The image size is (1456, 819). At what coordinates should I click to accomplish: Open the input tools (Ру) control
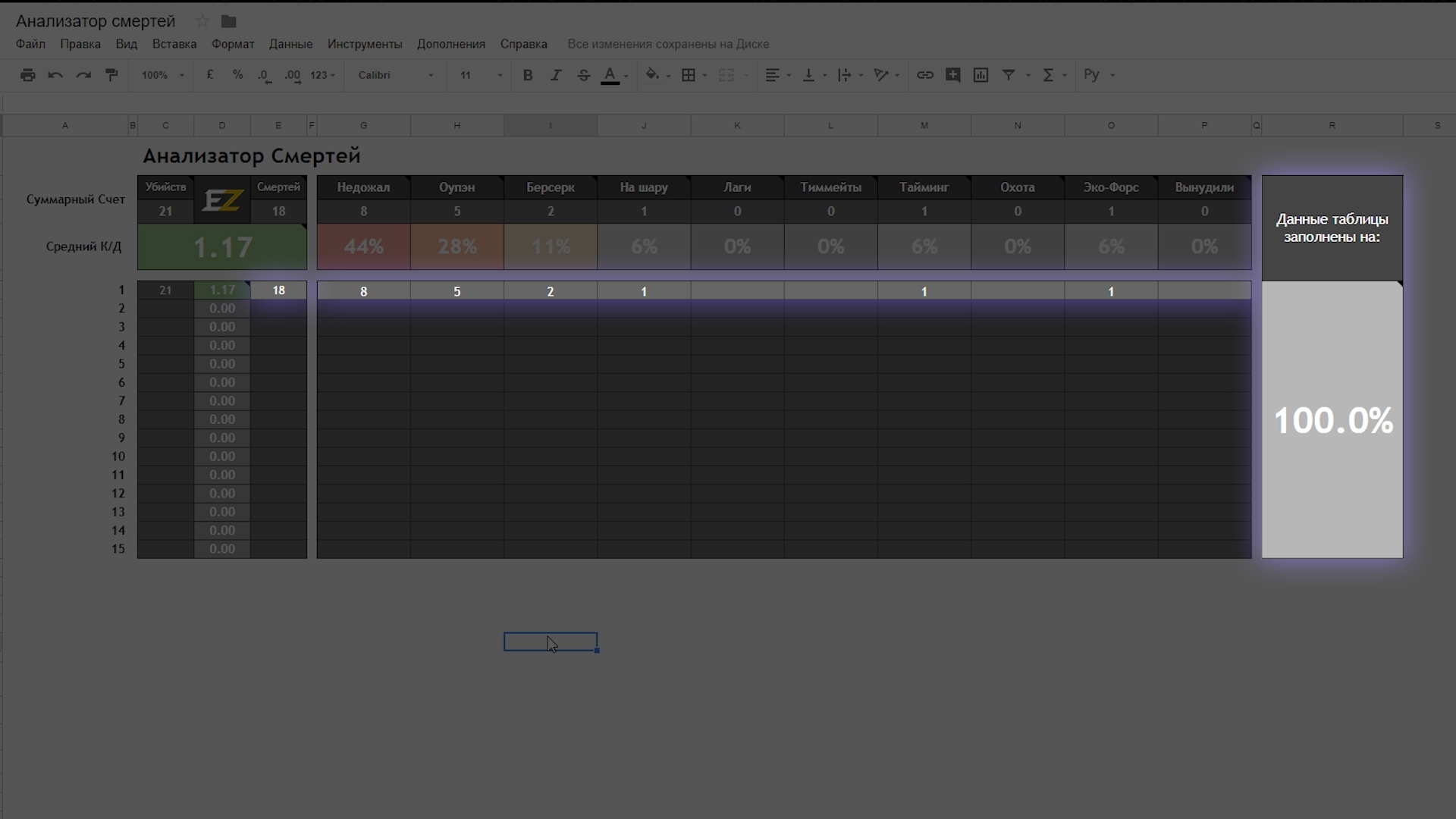click(1092, 75)
